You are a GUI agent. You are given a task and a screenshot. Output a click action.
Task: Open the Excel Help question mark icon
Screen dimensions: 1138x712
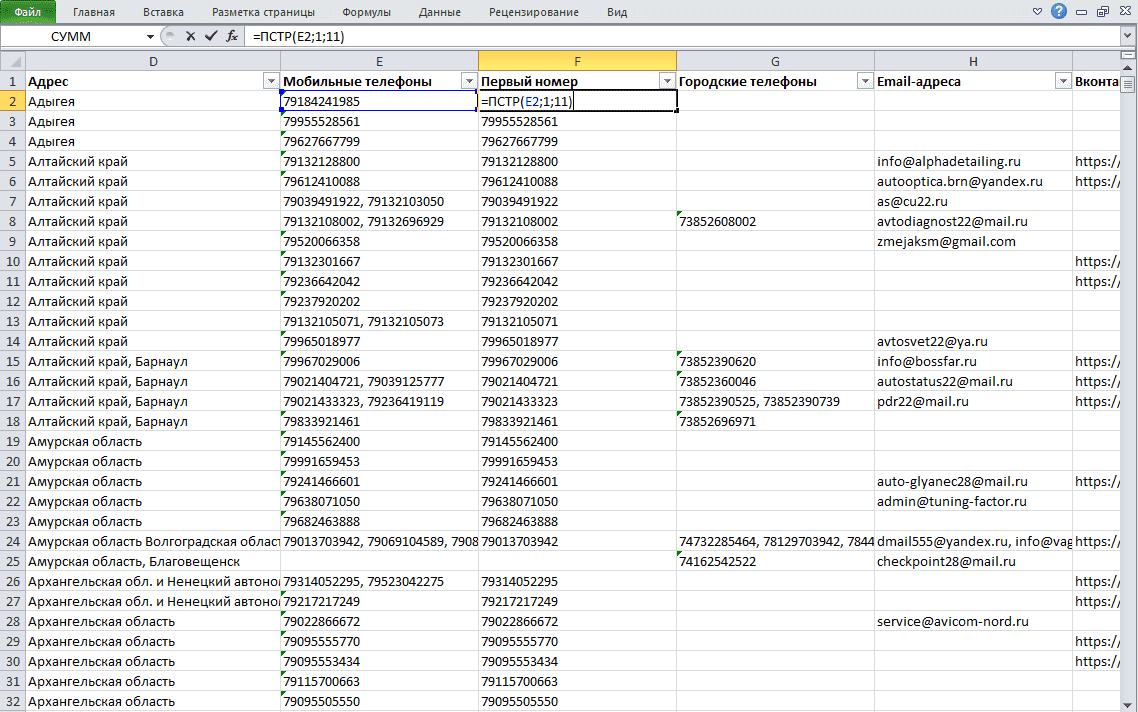coord(1059,11)
